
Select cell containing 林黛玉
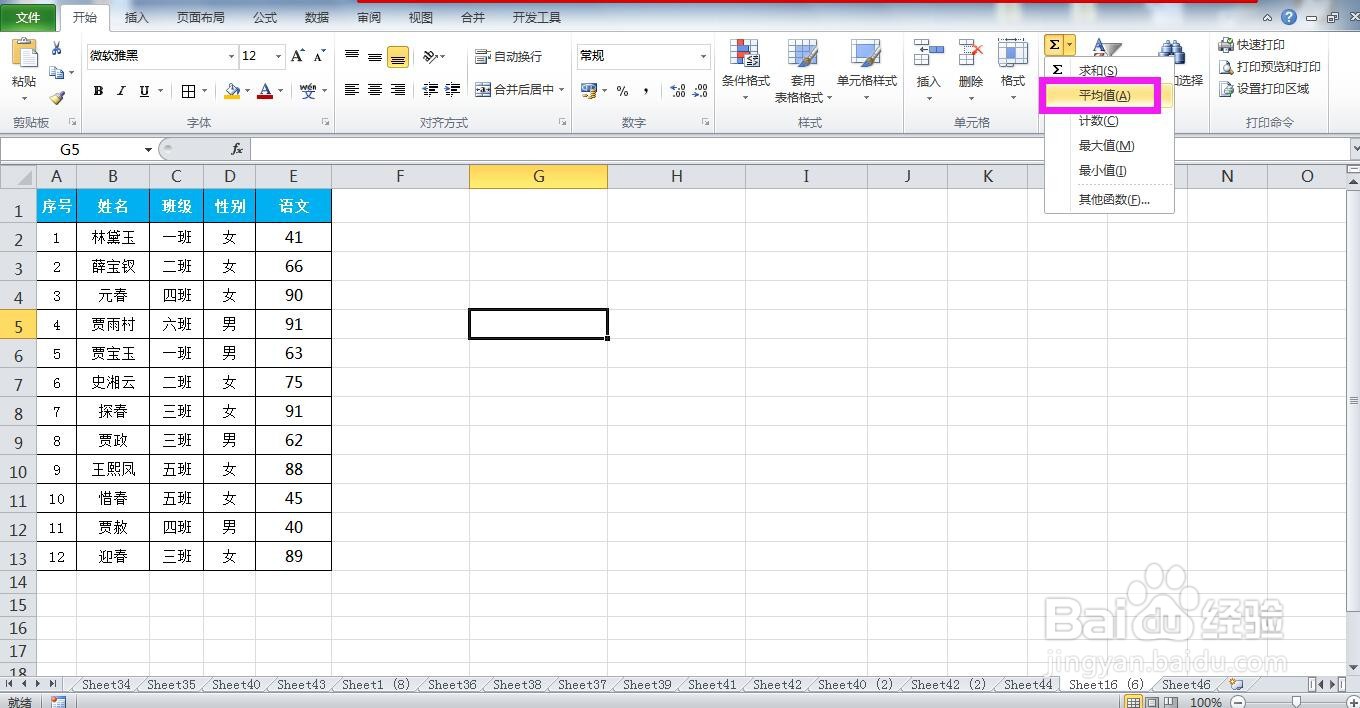[113, 237]
